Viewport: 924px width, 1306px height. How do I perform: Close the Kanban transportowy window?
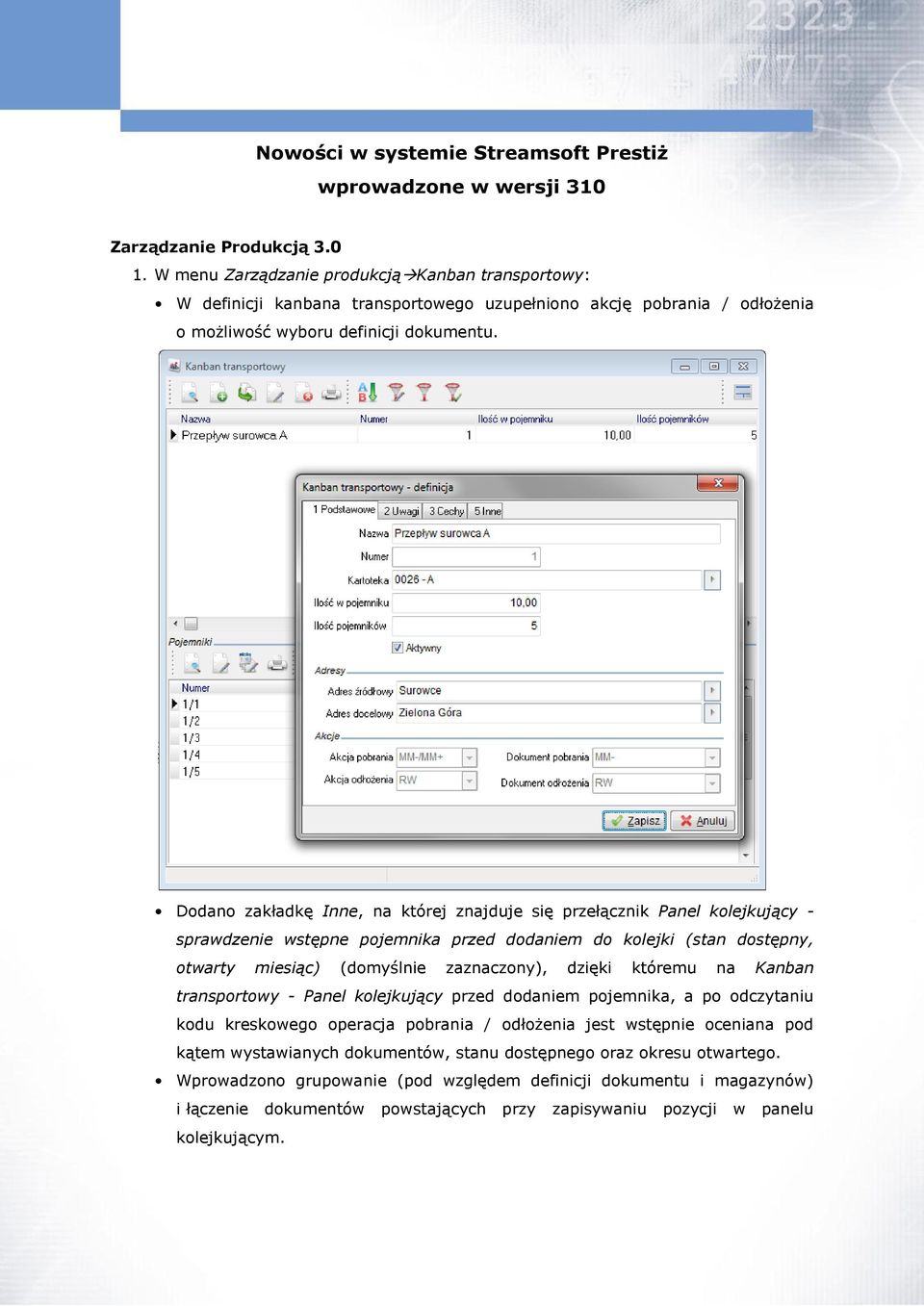pos(743,366)
